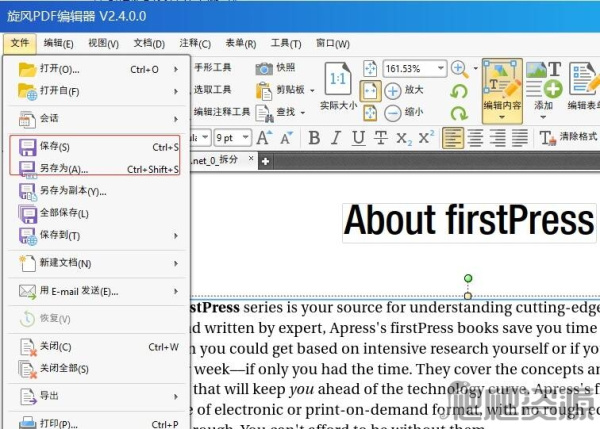Click the 缩小 zoom out icon
Image resolution: width=600 pixels, height=429 pixels.
[393, 113]
